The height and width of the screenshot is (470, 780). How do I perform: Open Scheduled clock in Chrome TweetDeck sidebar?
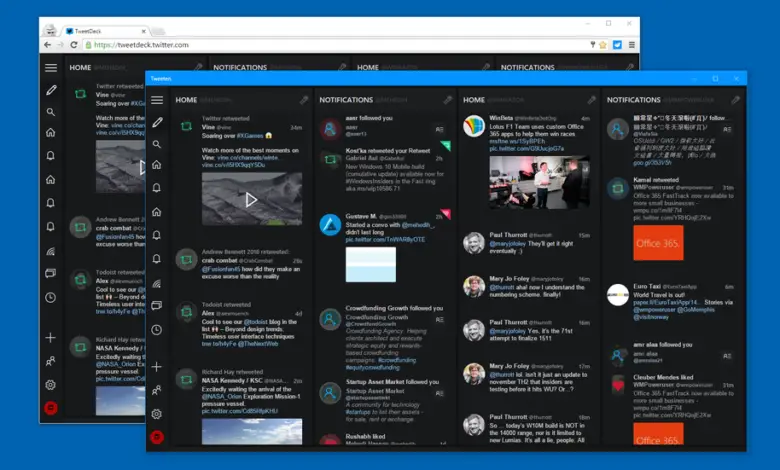click(51, 297)
